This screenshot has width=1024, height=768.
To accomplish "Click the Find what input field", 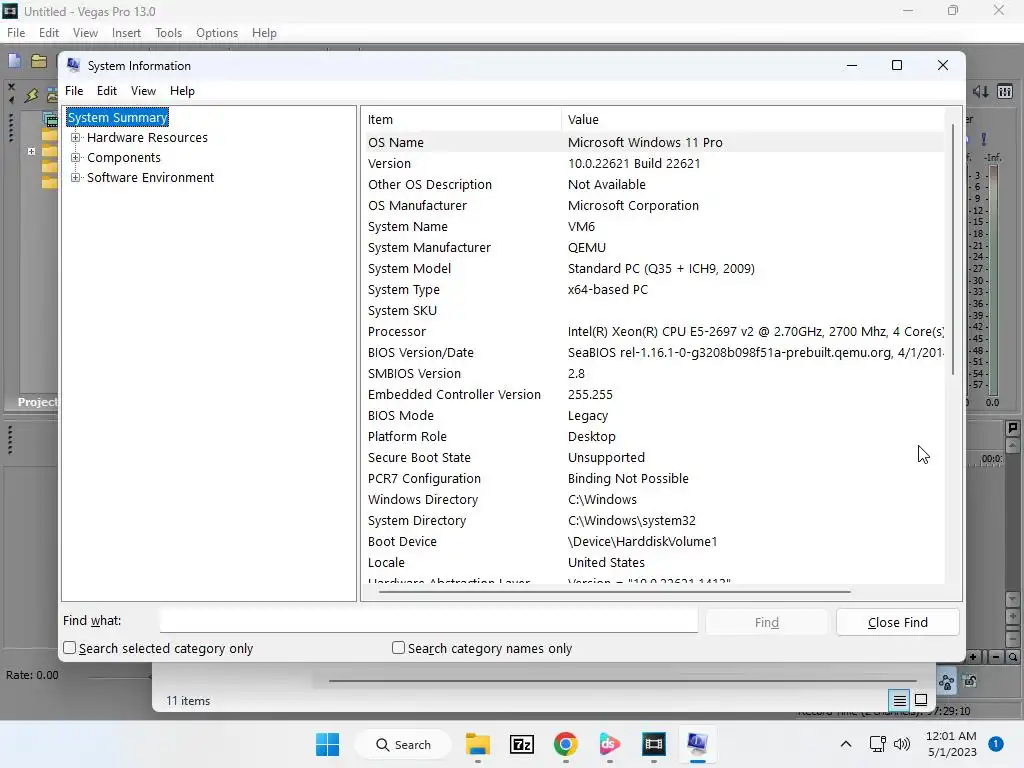I will pyautogui.click(x=428, y=620).
